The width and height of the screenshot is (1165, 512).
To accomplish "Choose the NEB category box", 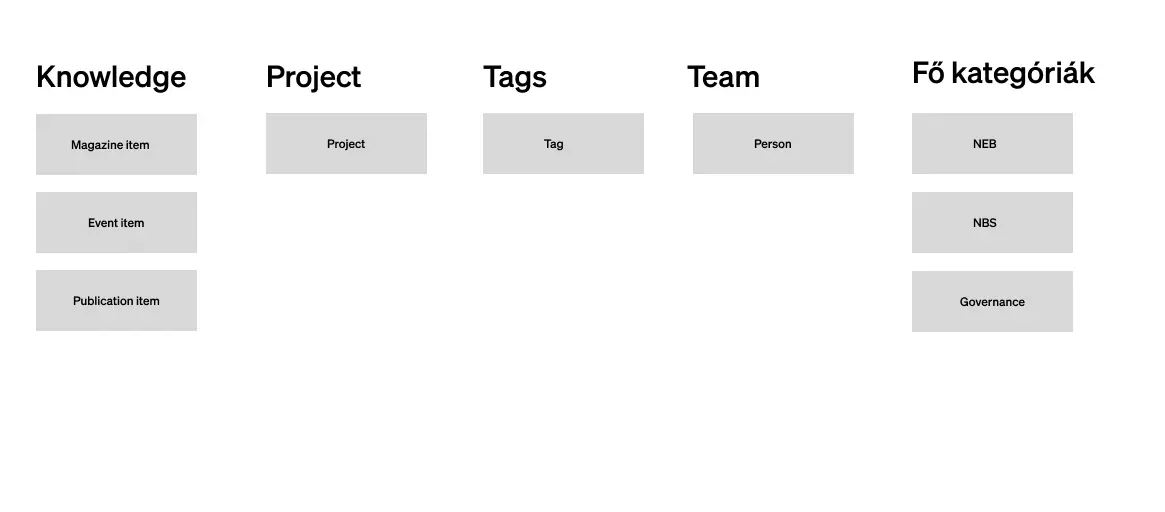I will (x=992, y=143).
